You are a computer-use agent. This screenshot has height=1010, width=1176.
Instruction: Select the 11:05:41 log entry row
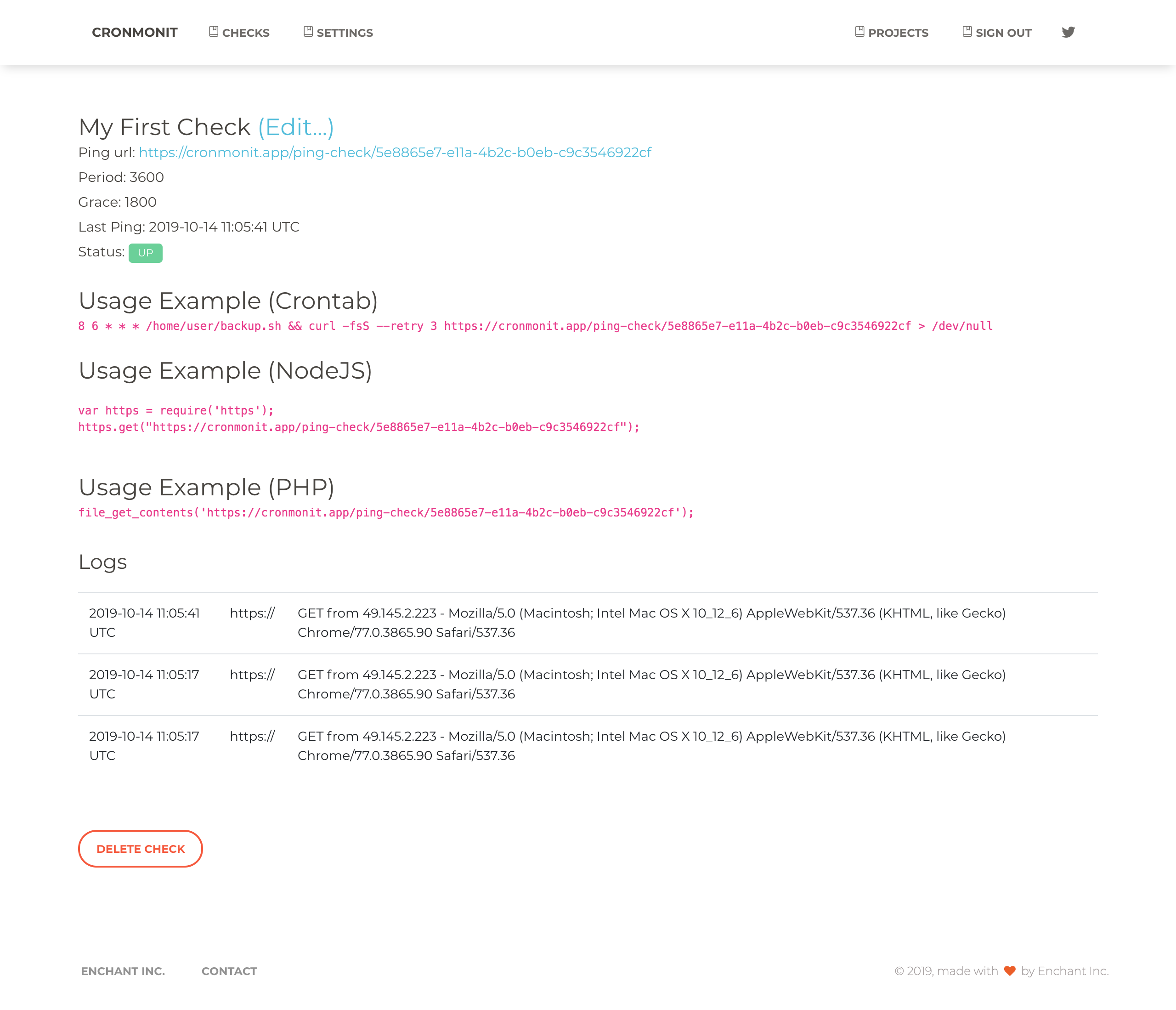[x=588, y=623]
